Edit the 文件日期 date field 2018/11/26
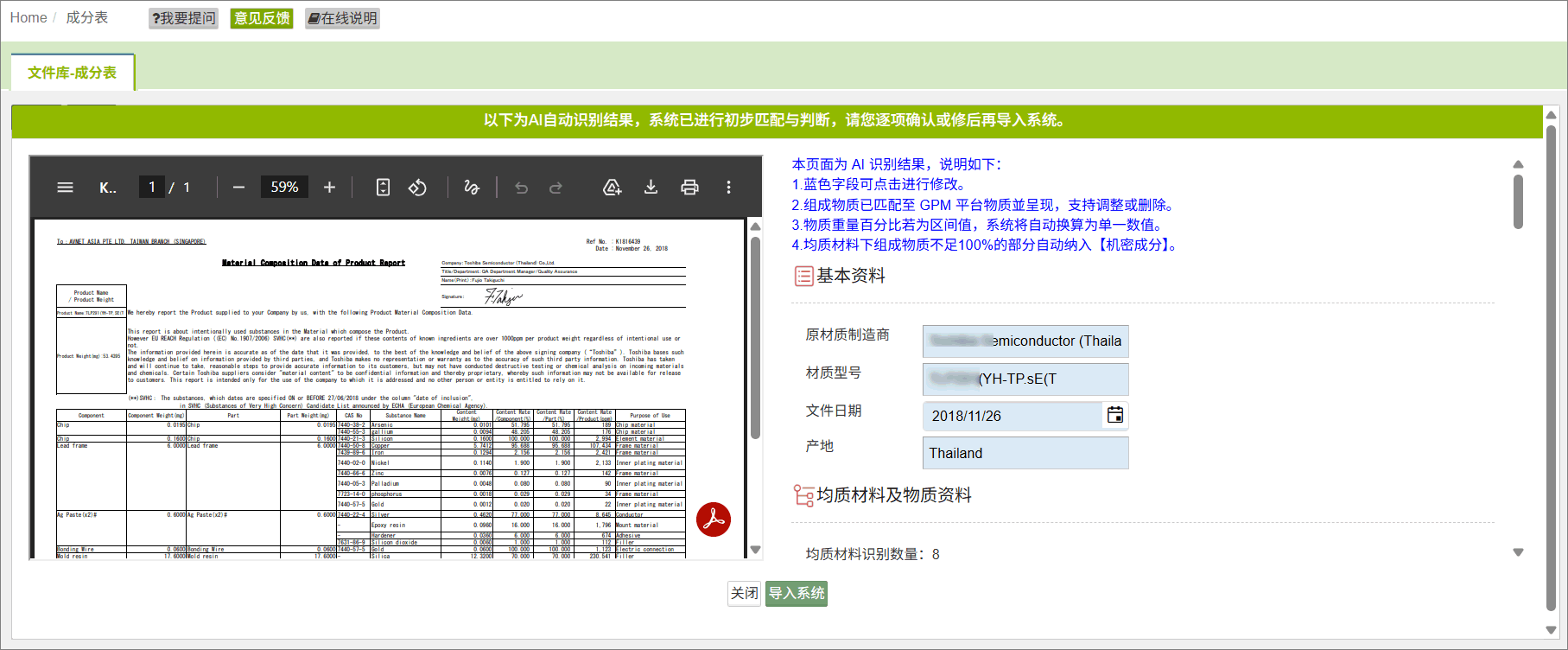 coord(1014,416)
